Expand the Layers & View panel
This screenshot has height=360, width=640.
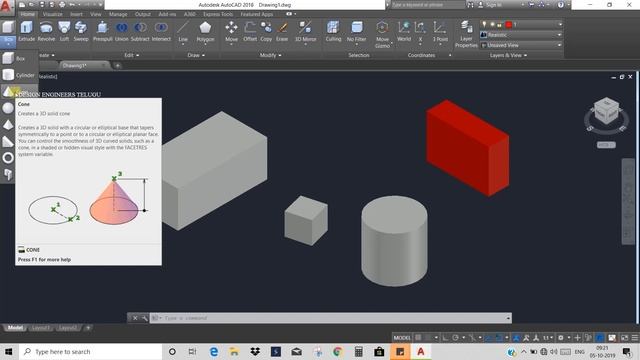click(509, 55)
